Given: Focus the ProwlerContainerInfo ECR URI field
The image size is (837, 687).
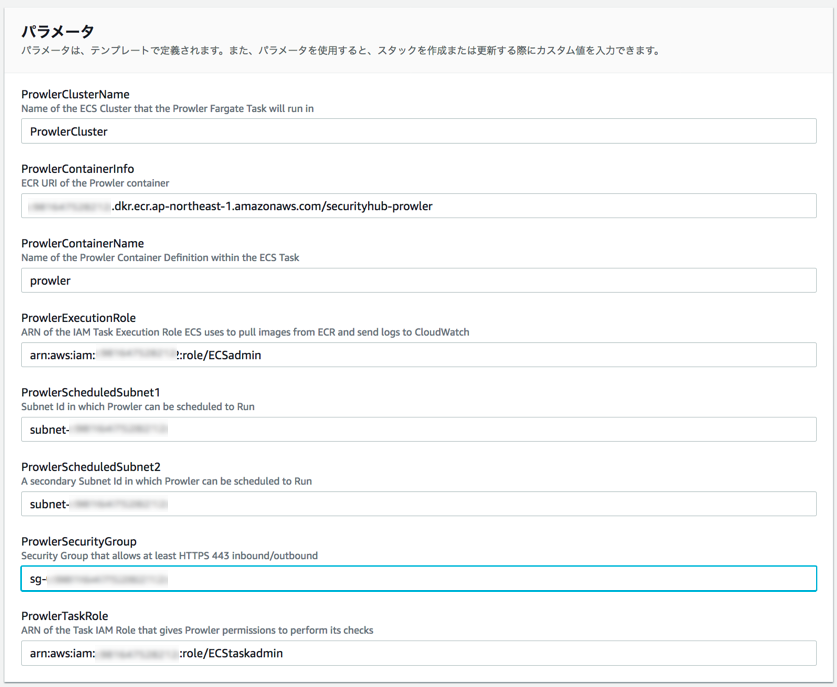Looking at the screenshot, I should click(x=418, y=206).
